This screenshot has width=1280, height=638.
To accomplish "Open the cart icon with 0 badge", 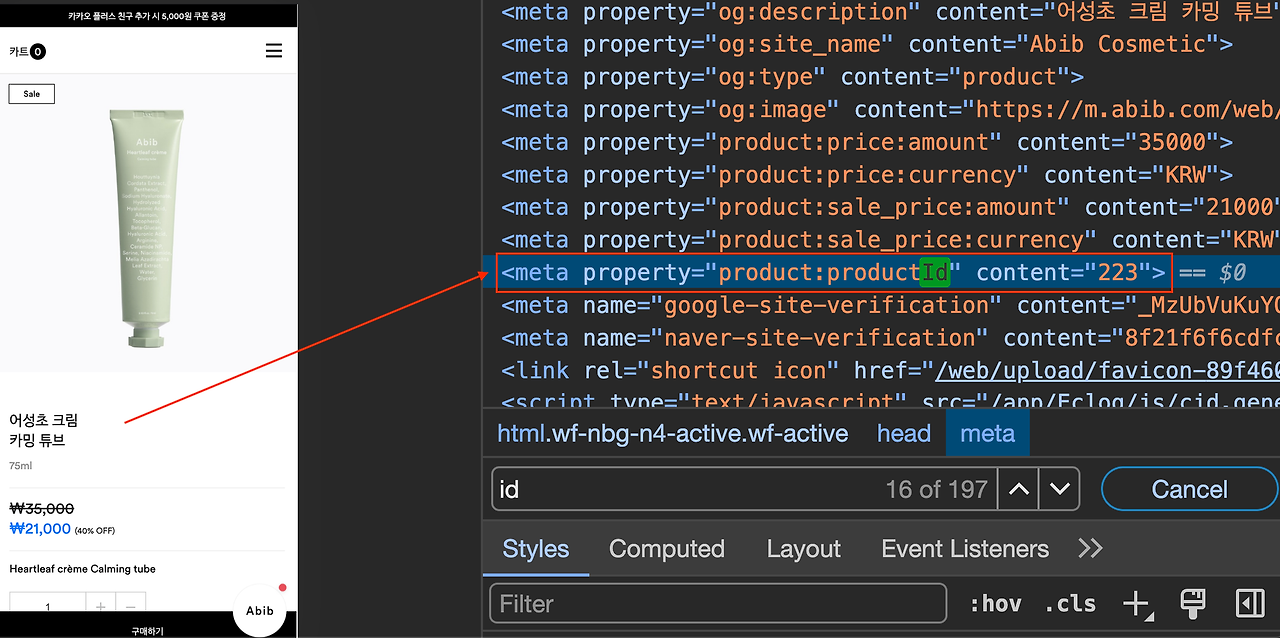I will (28, 52).
